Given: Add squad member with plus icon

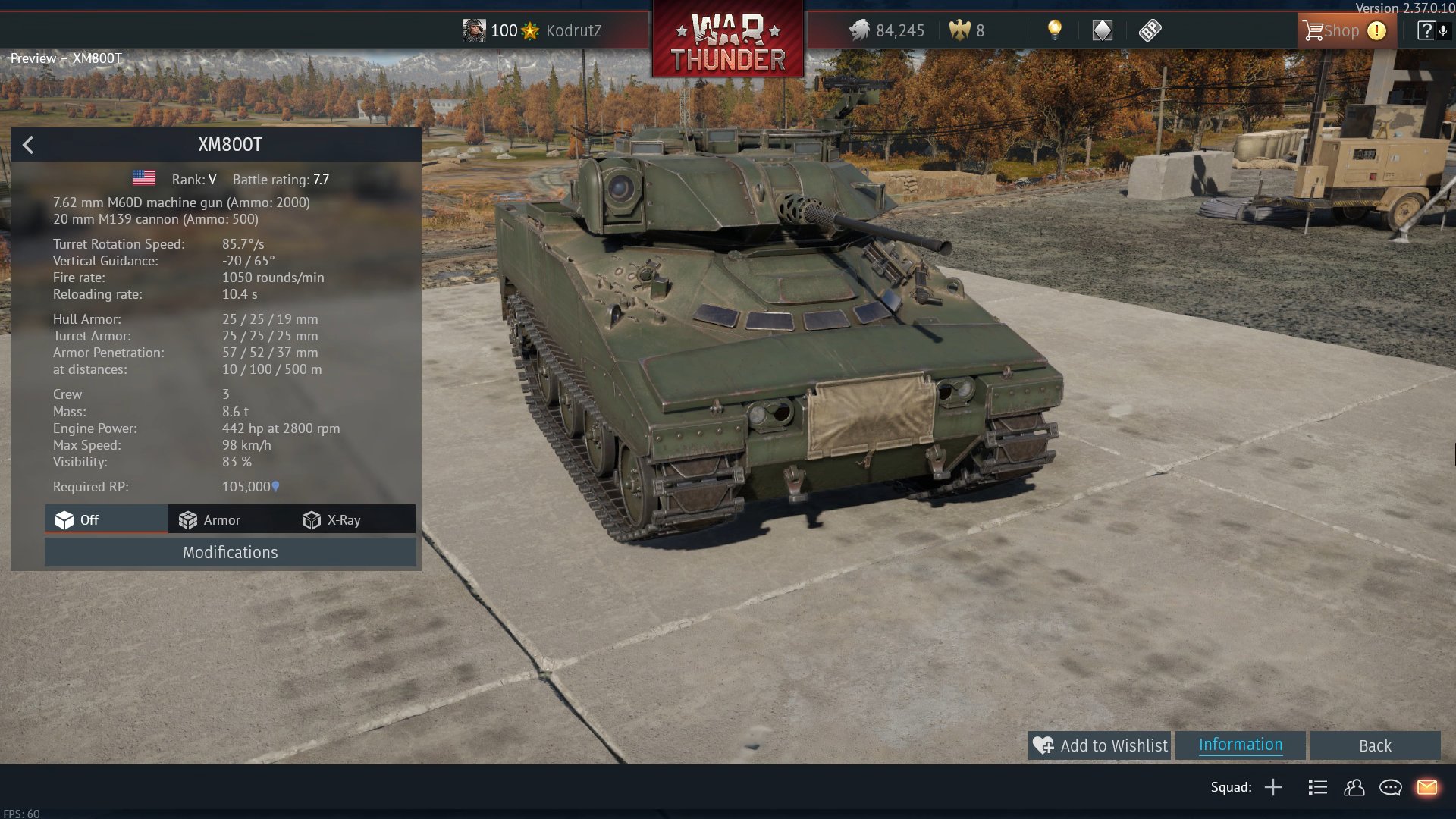Looking at the screenshot, I should coord(1273,787).
